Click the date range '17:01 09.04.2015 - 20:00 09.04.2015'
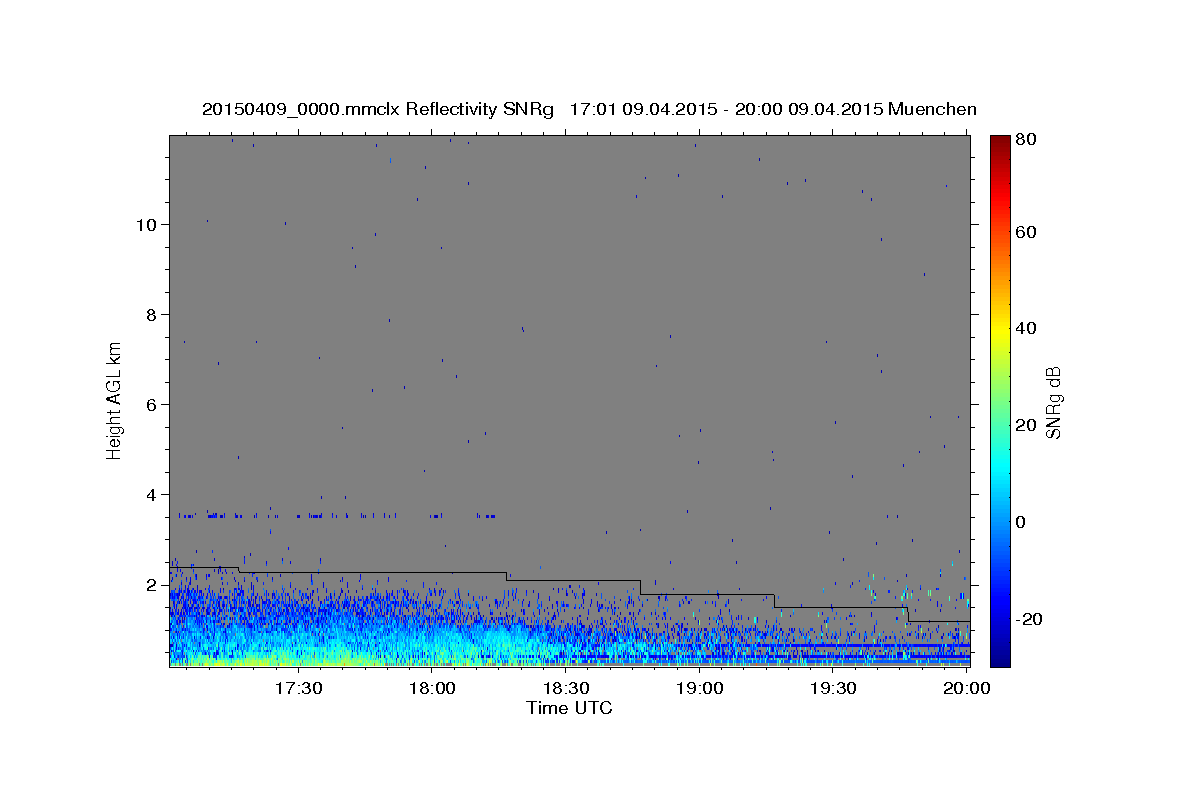Viewport: 1200px width, 800px height. pyautogui.click(x=725, y=110)
